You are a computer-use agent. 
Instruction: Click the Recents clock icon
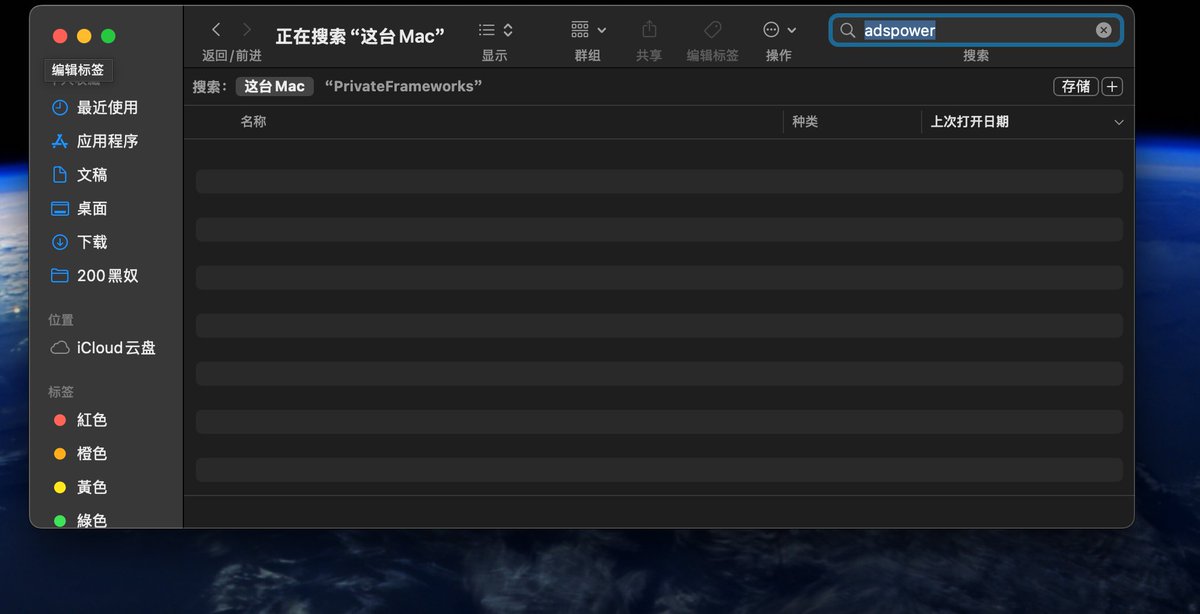tap(60, 108)
